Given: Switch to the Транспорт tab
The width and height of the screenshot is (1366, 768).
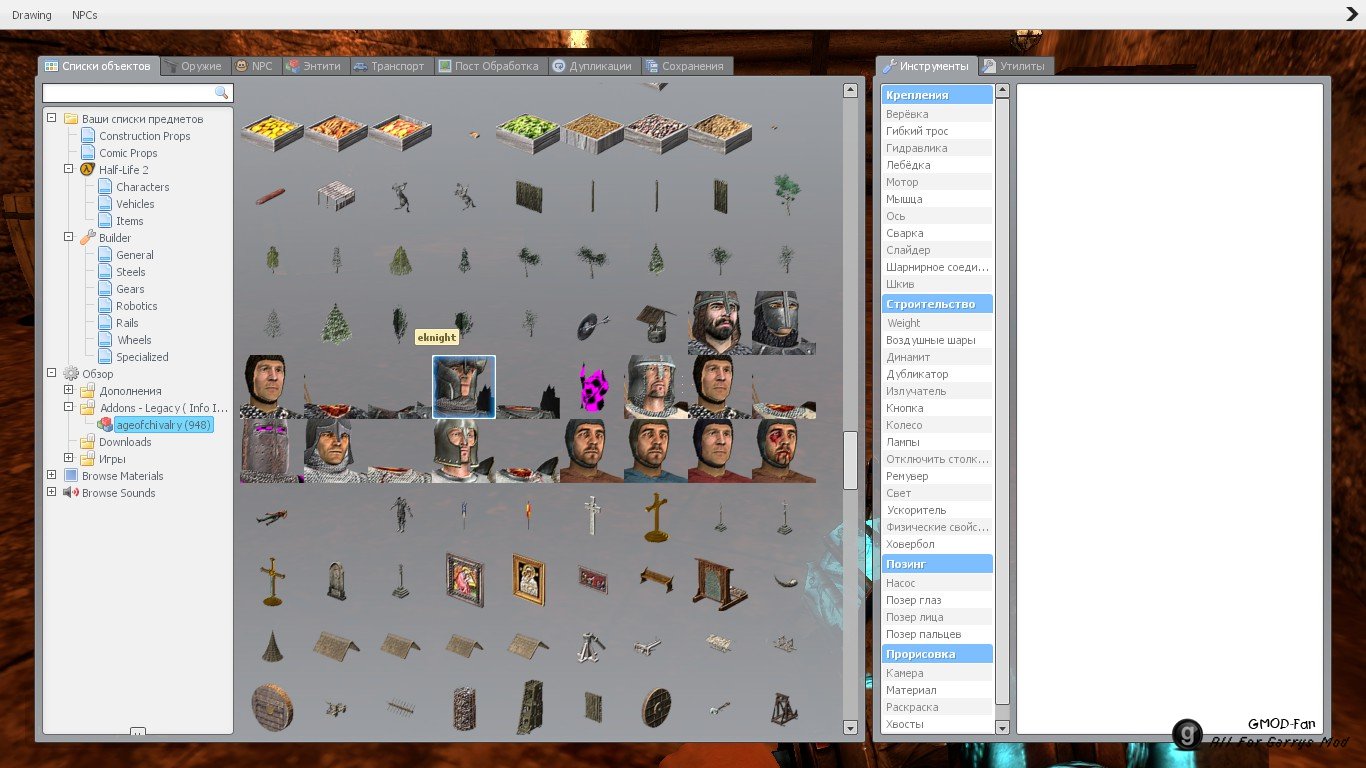Looking at the screenshot, I should [x=391, y=66].
